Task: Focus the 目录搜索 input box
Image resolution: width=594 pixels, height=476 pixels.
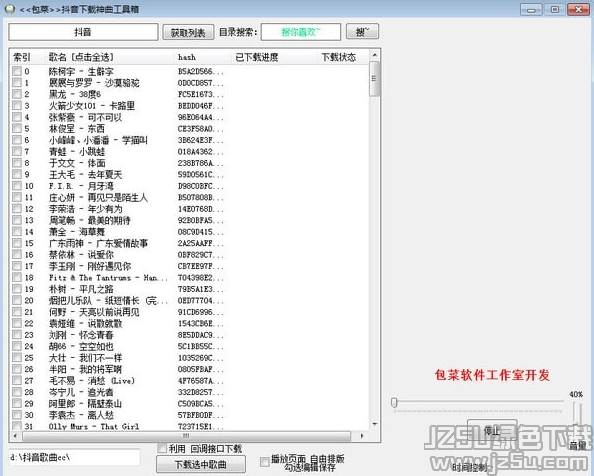Action: point(301,32)
